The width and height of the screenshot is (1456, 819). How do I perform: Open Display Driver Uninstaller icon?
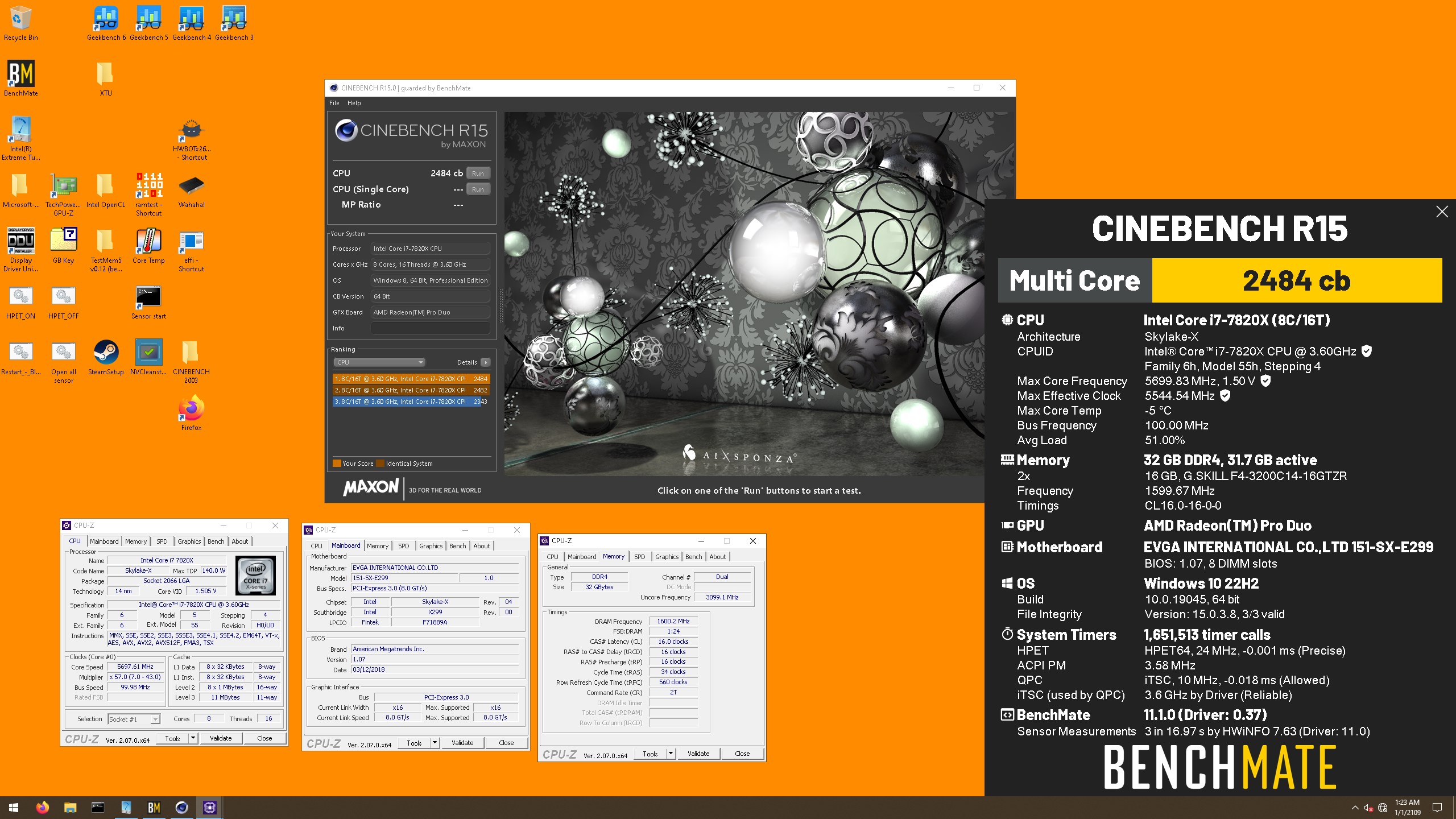click(21, 250)
